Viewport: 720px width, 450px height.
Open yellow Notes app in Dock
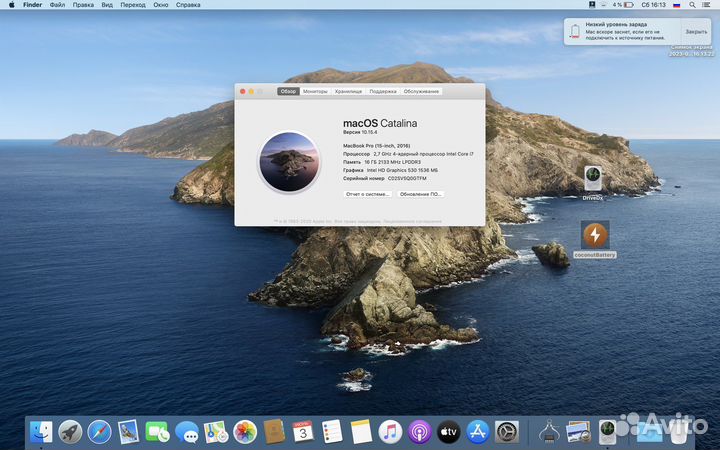361,432
